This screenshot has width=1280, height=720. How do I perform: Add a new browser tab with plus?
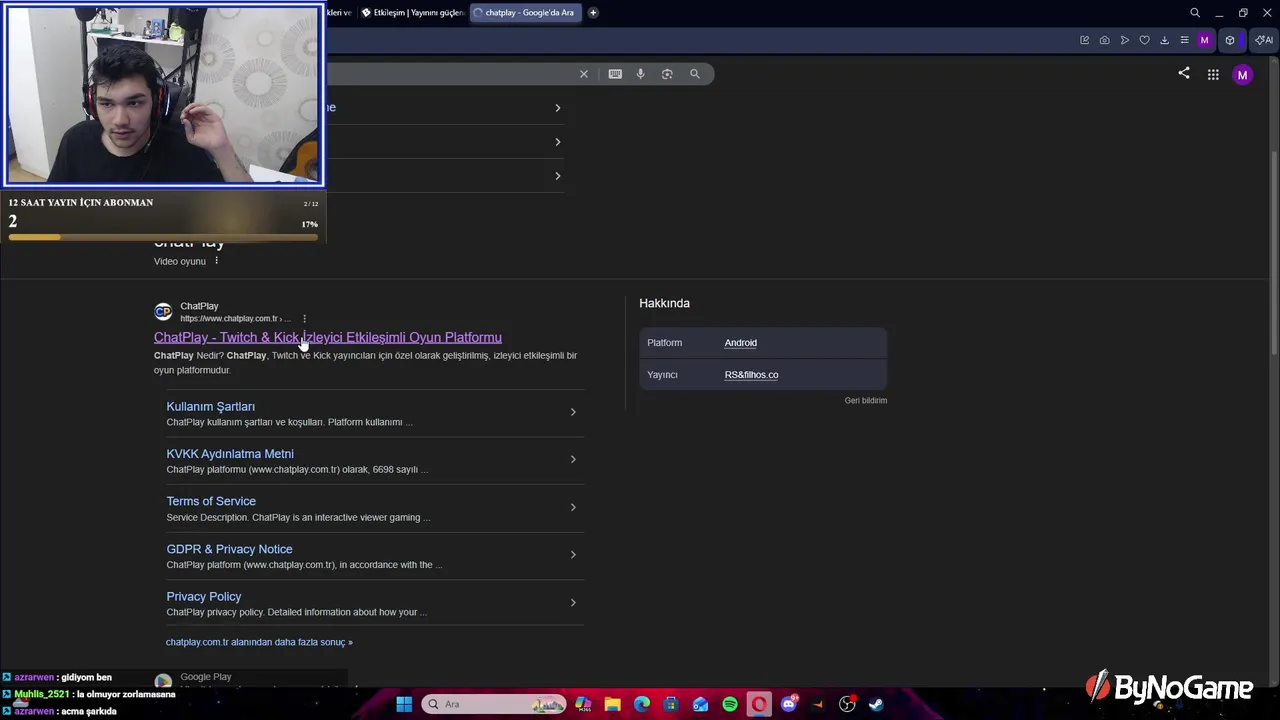click(x=593, y=13)
